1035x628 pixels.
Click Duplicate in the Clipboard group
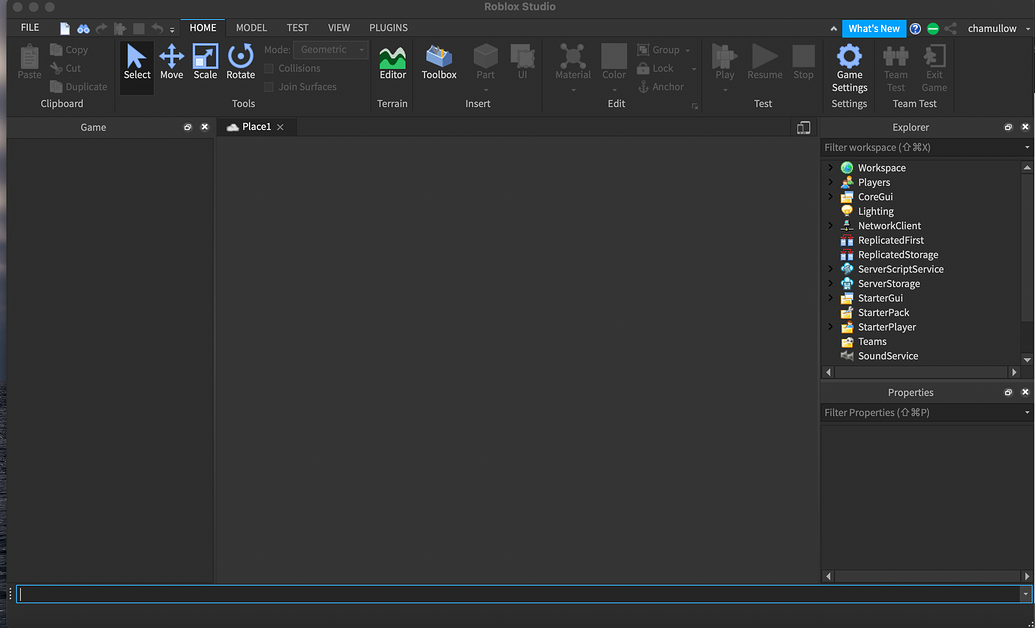79,87
